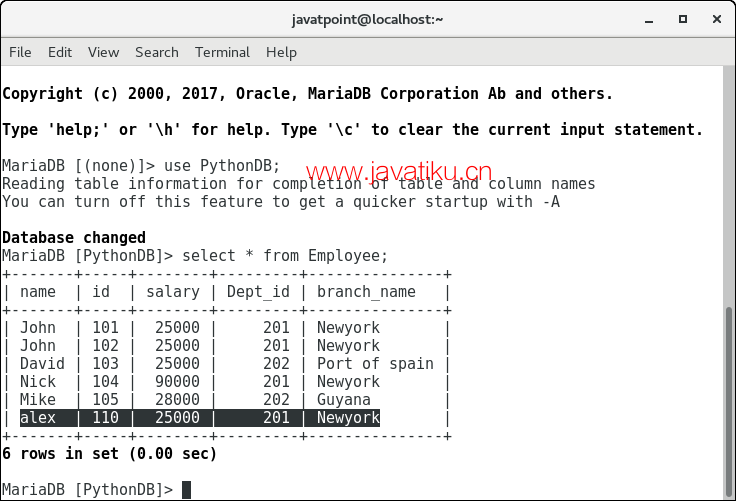Image resolution: width=736 pixels, height=501 pixels.
Task: Click the id value 103
Action: point(106,363)
